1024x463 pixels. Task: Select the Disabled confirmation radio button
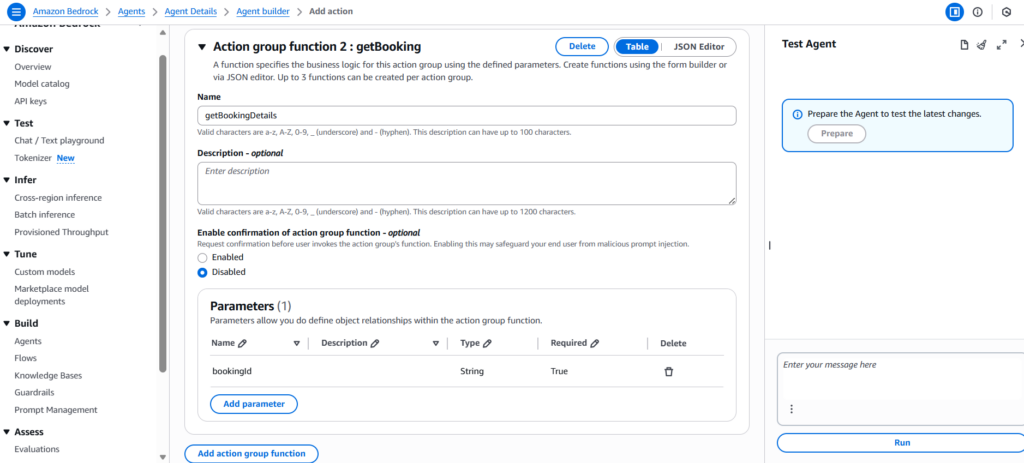(x=202, y=272)
